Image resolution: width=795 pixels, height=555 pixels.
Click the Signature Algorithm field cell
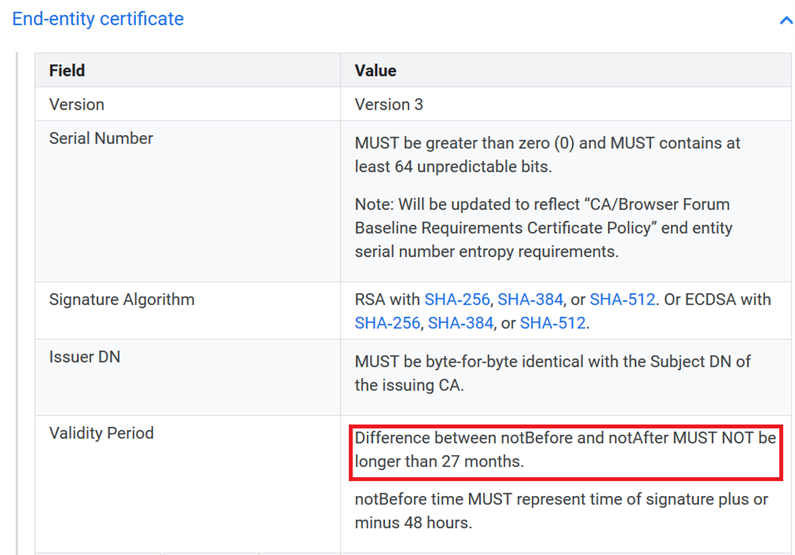[122, 299]
